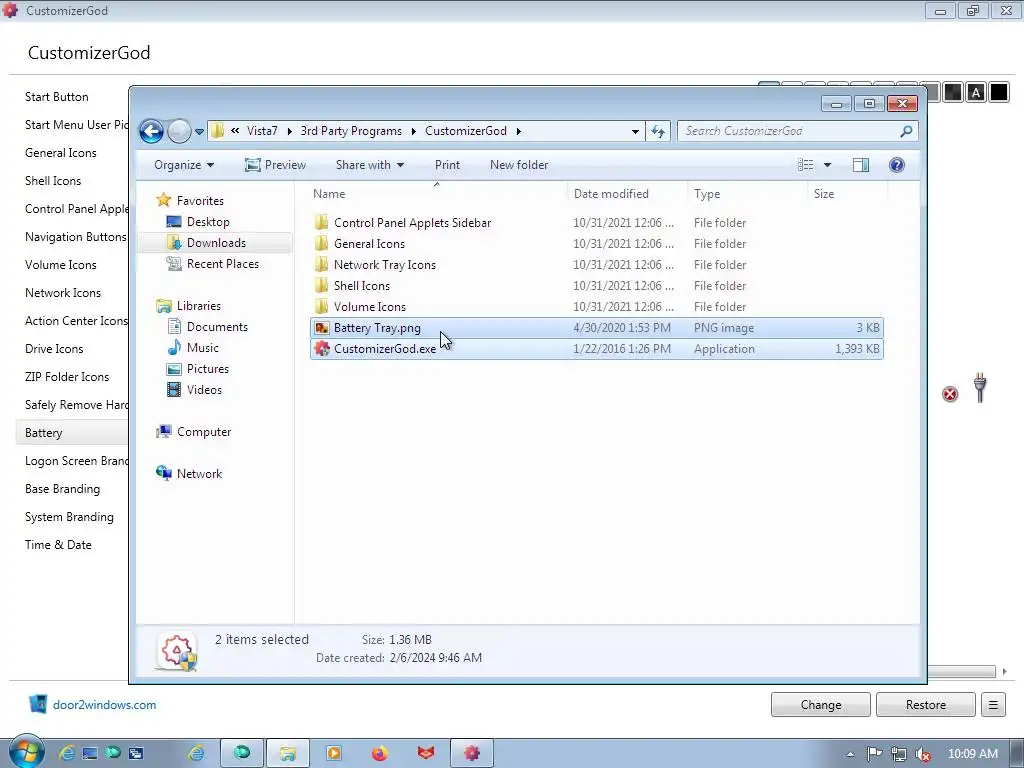The height and width of the screenshot is (768, 1024).
Task: Click the Refresh icon next to address bar
Action: [x=658, y=131]
